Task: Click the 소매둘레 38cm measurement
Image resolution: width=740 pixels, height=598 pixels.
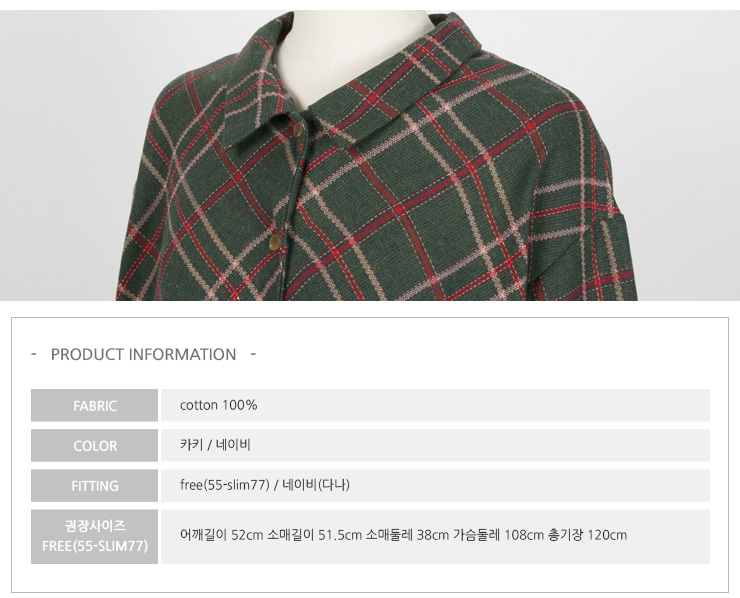Action: tap(407, 535)
